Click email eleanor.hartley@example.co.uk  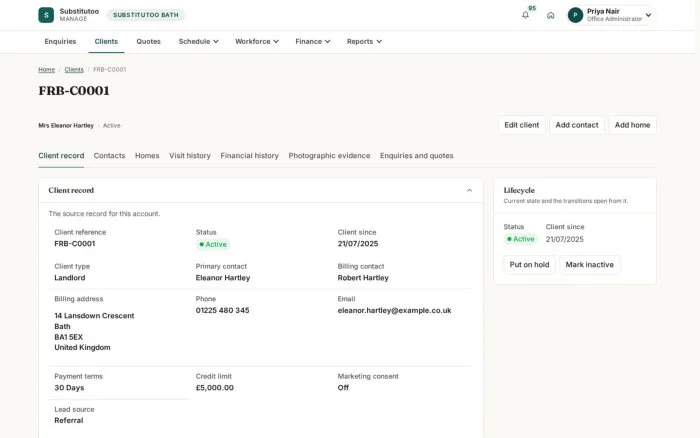[x=394, y=310]
